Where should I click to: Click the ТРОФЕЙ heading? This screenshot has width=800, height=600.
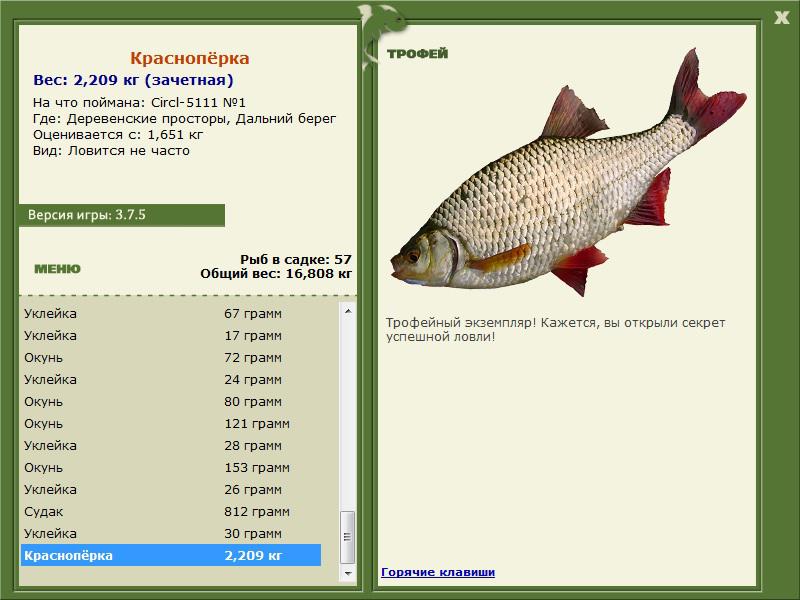[417, 54]
